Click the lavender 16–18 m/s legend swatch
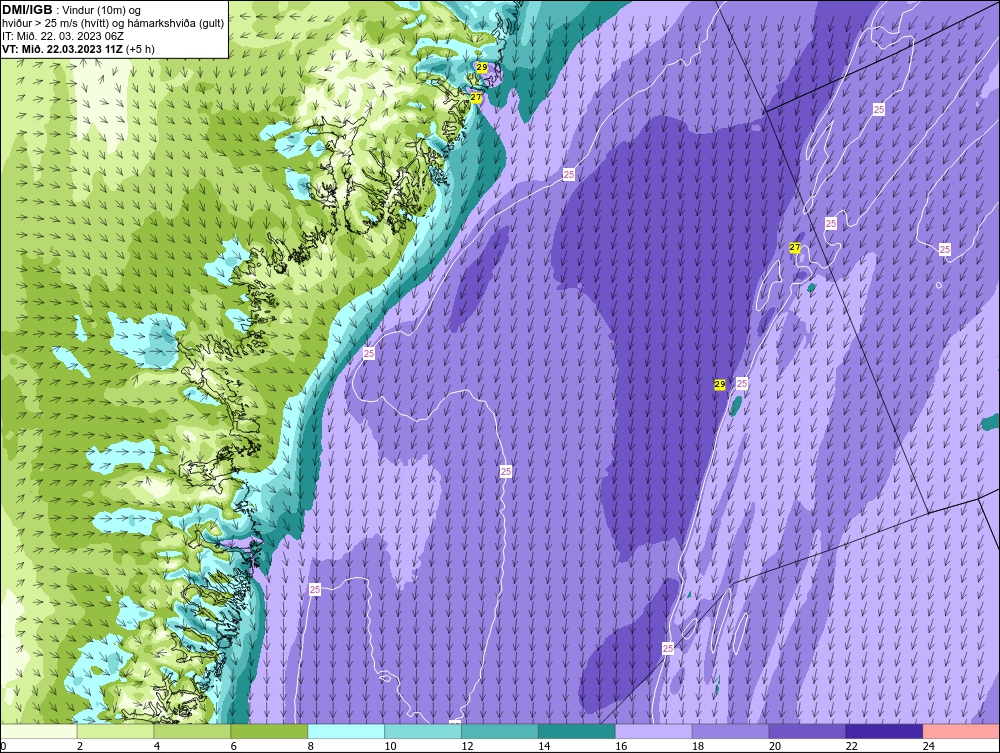The width and height of the screenshot is (1000, 753). [654, 731]
